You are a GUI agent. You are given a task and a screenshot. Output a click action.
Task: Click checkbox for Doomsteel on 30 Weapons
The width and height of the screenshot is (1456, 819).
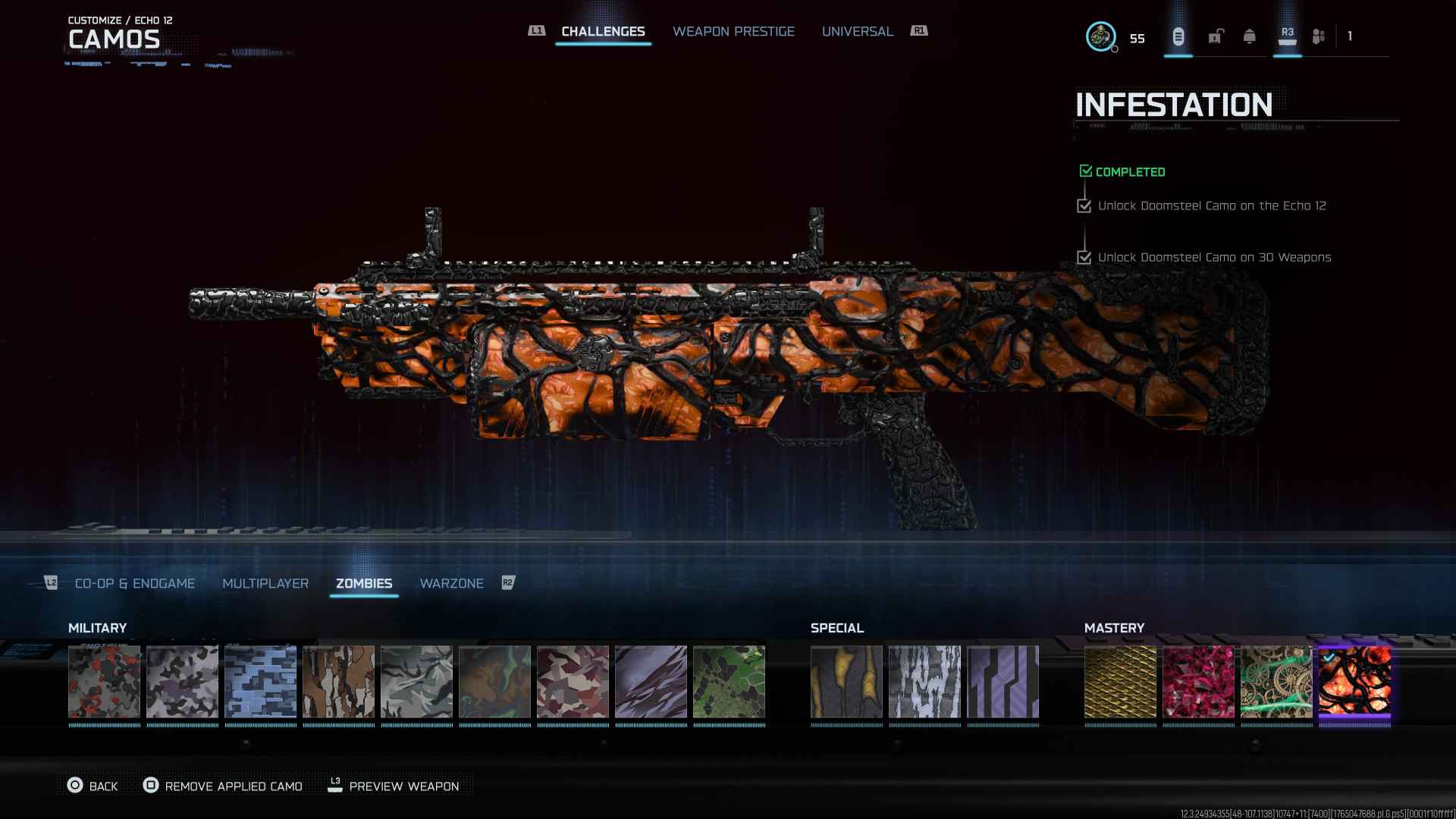1084,258
